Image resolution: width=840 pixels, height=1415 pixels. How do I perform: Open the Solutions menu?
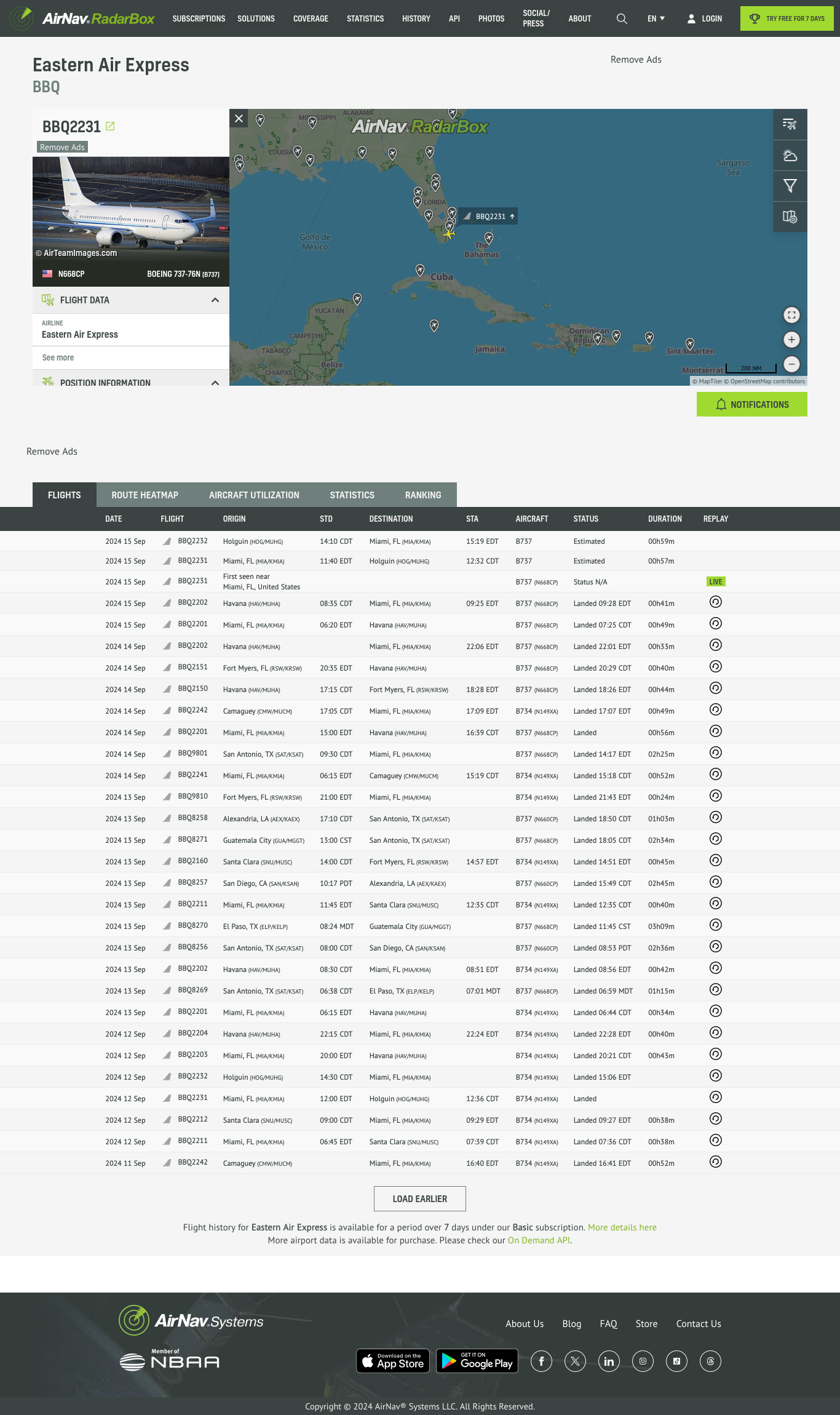tap(256, 18)
